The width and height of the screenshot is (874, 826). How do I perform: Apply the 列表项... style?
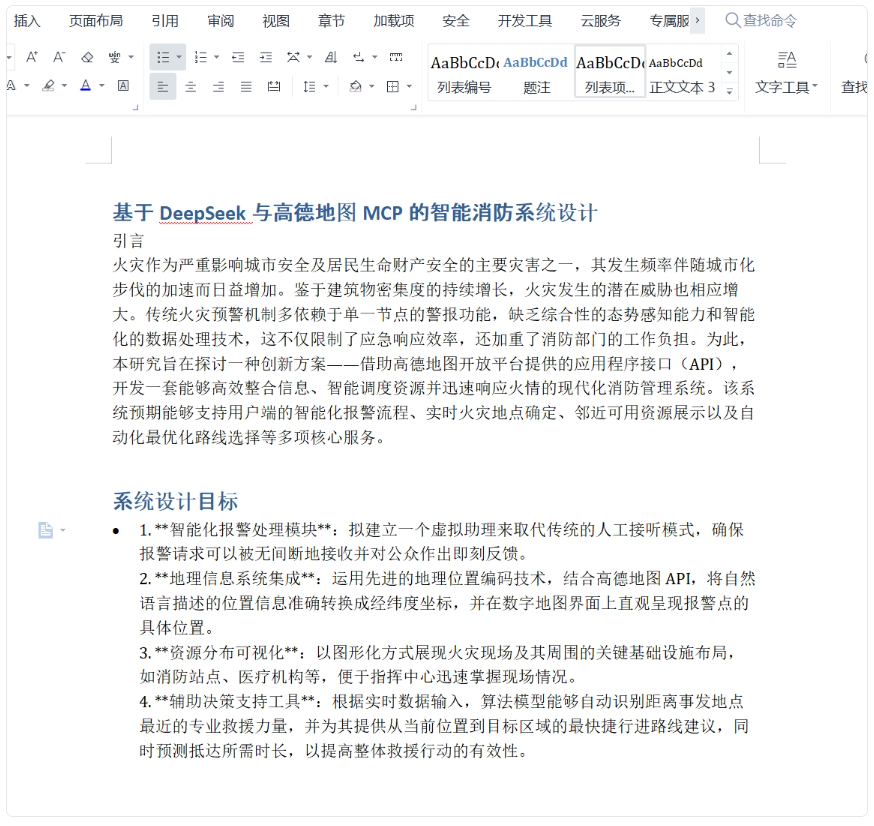point(610,72)
